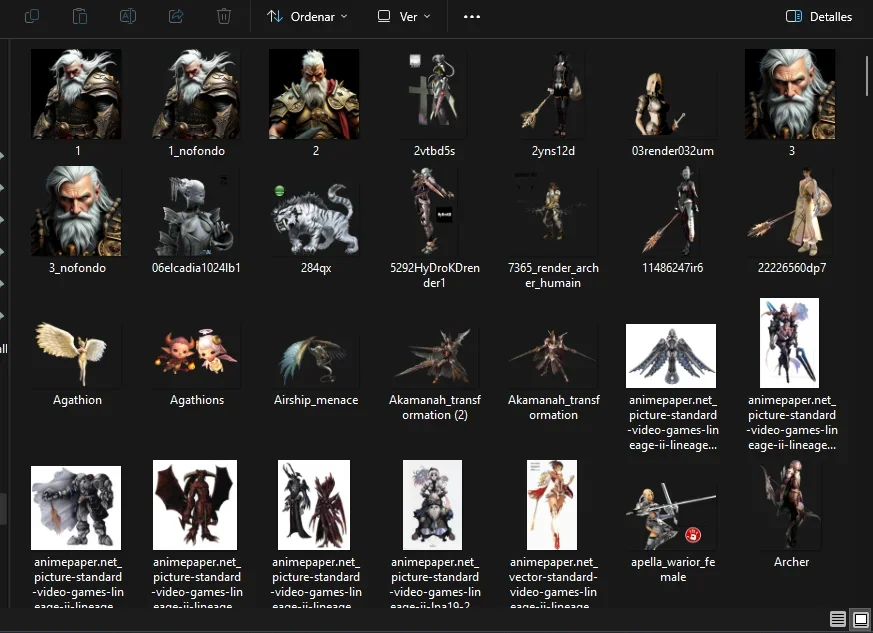Click the file name 2yns12d
Viewport: 873px width, 633px height.
pos(553,151)
